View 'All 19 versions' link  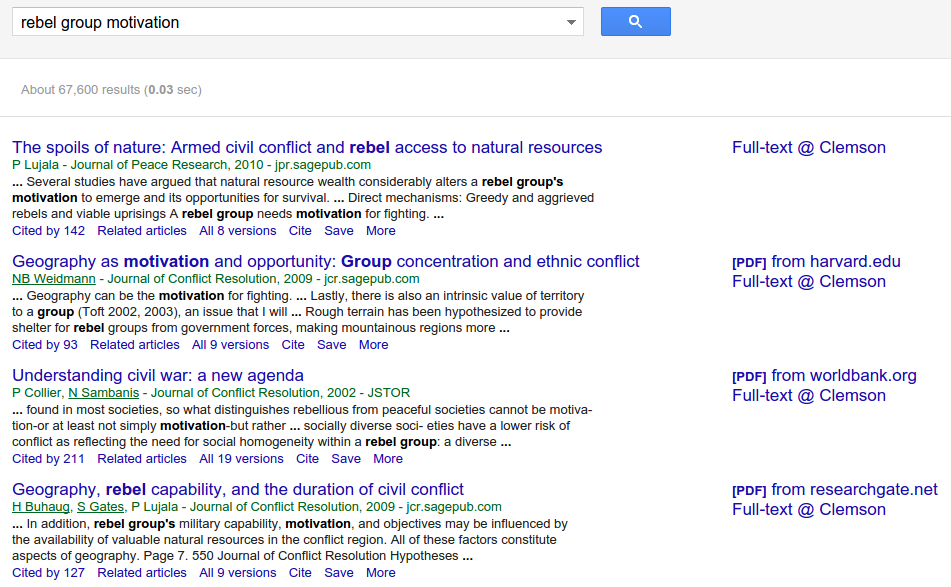tap(241, 459)
